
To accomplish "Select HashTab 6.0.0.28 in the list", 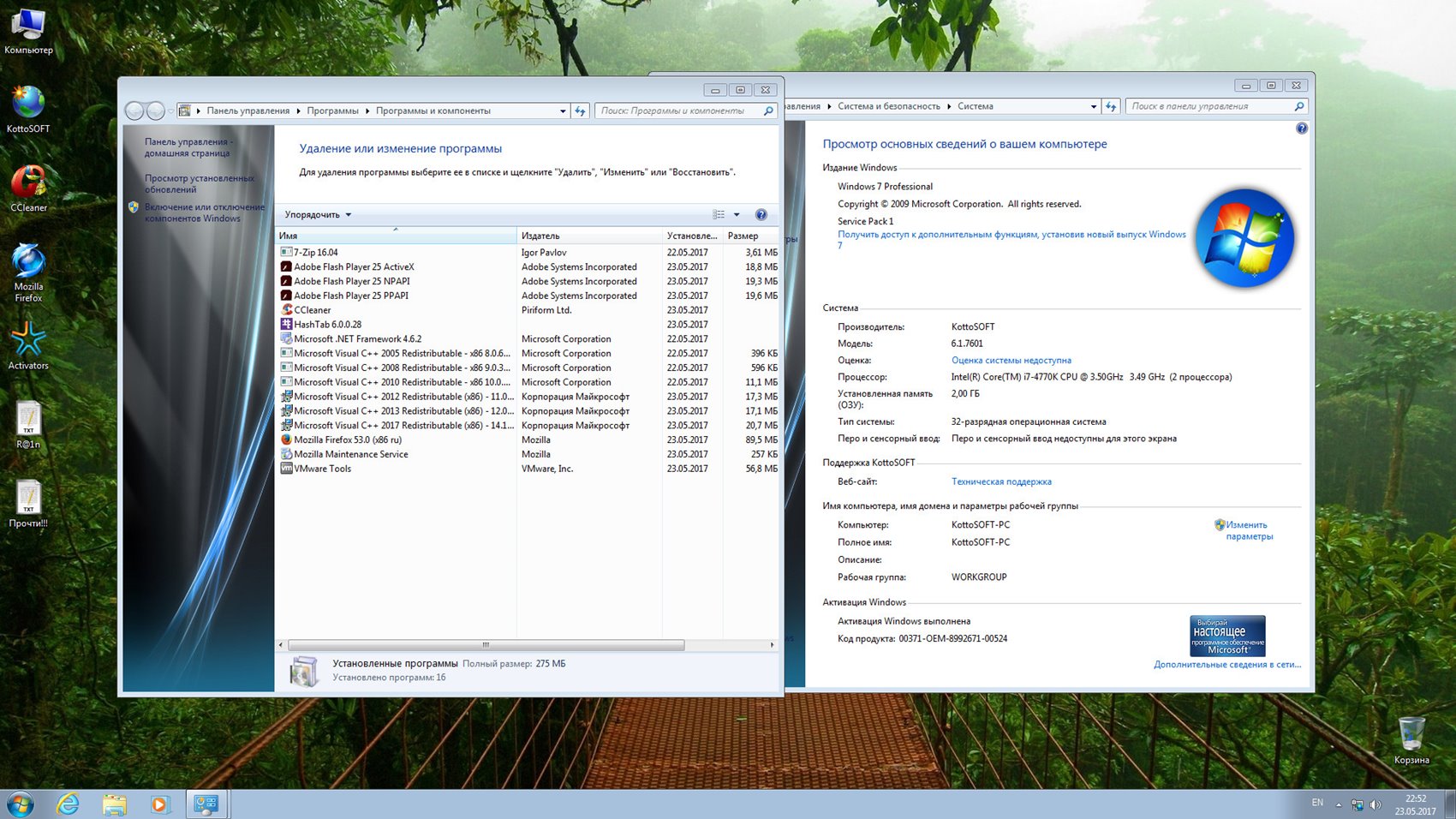I will (x=528, y=325).
